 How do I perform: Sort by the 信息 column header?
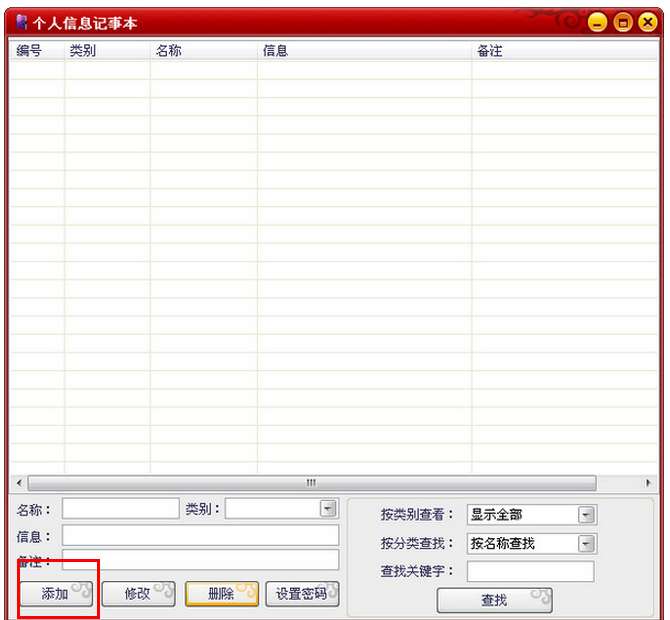pos(364,50)
